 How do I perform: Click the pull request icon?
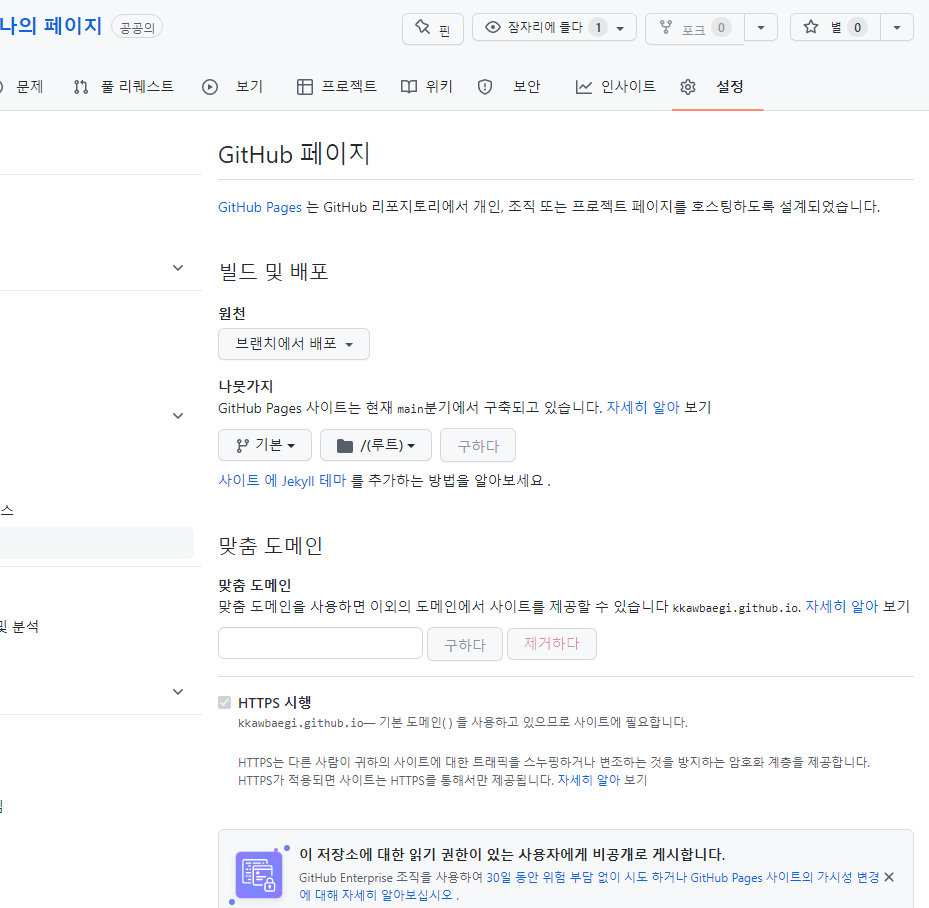point(81,87)
